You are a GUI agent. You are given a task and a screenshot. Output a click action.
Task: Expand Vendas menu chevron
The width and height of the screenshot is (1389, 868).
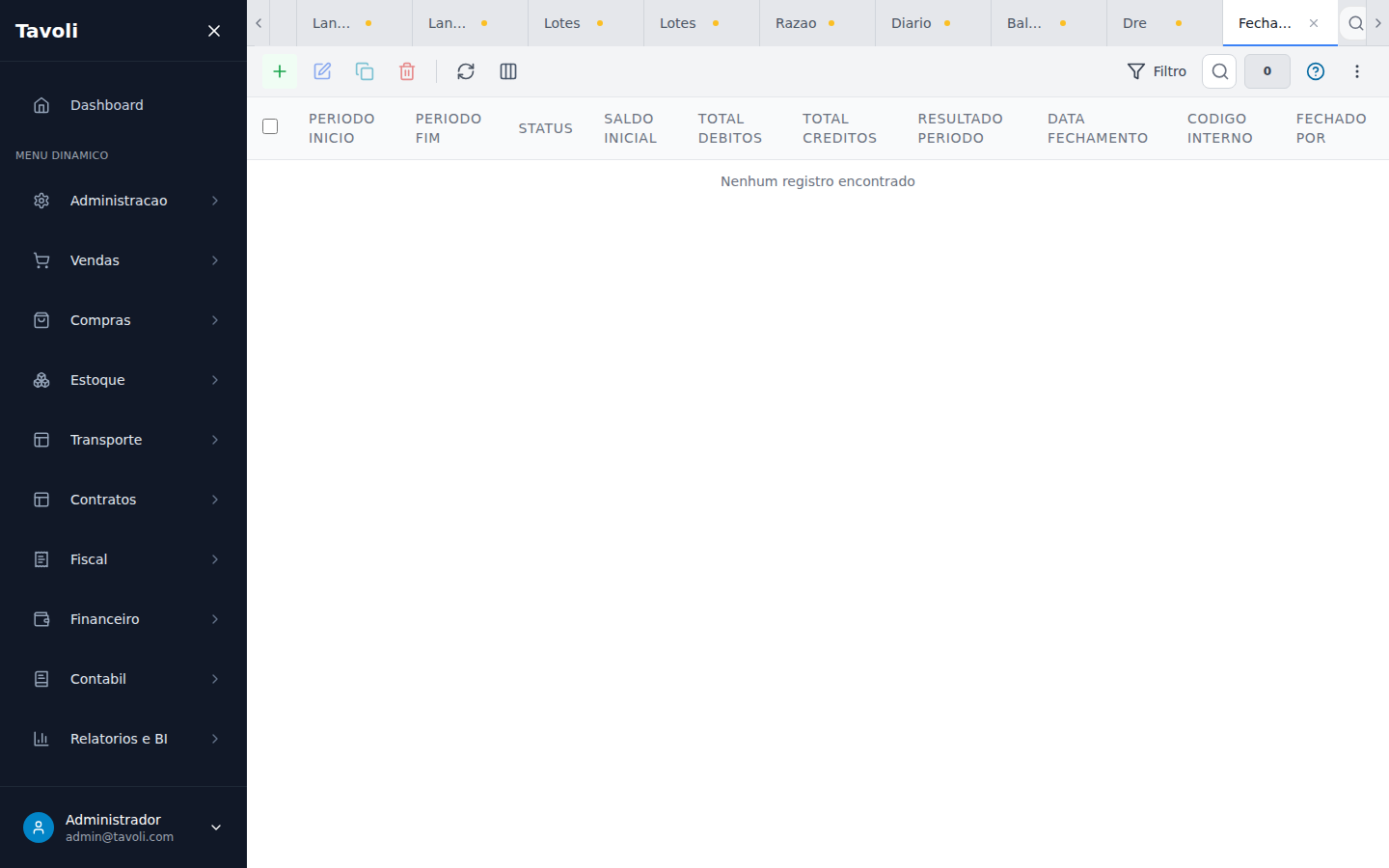(x=215, y=260)
